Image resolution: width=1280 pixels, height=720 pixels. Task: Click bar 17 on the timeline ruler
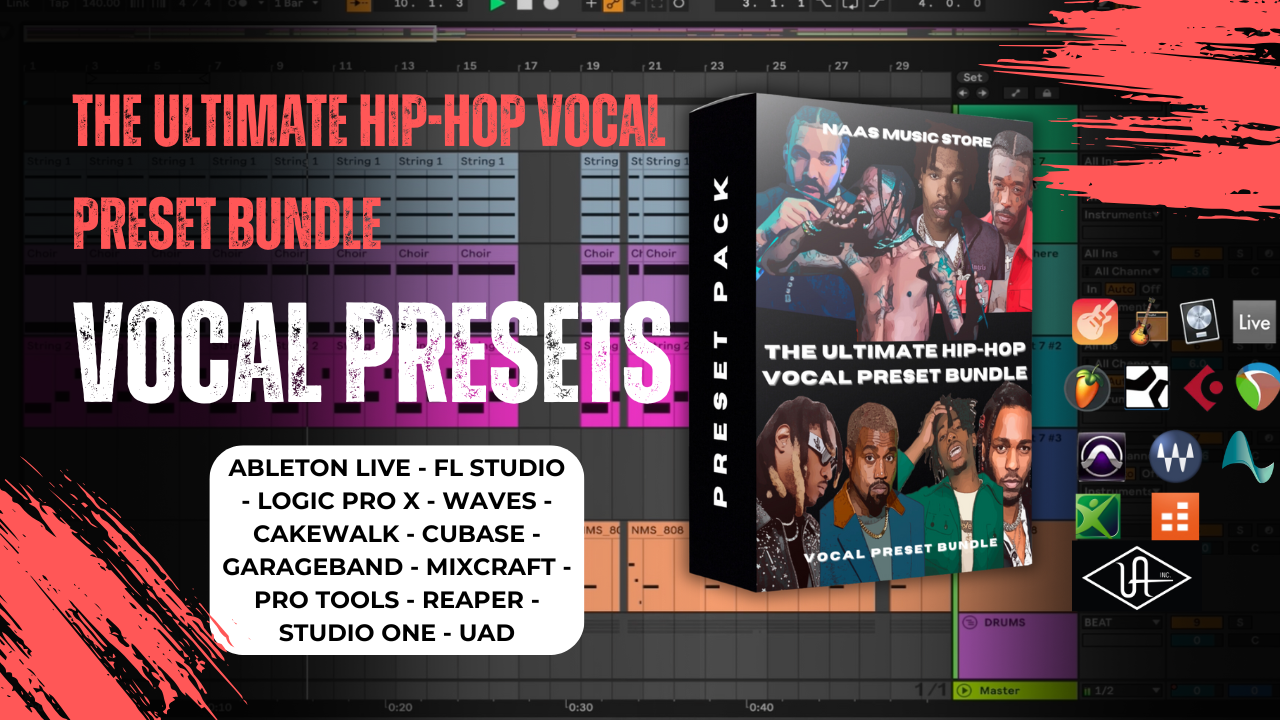click(x=531, y=66)
